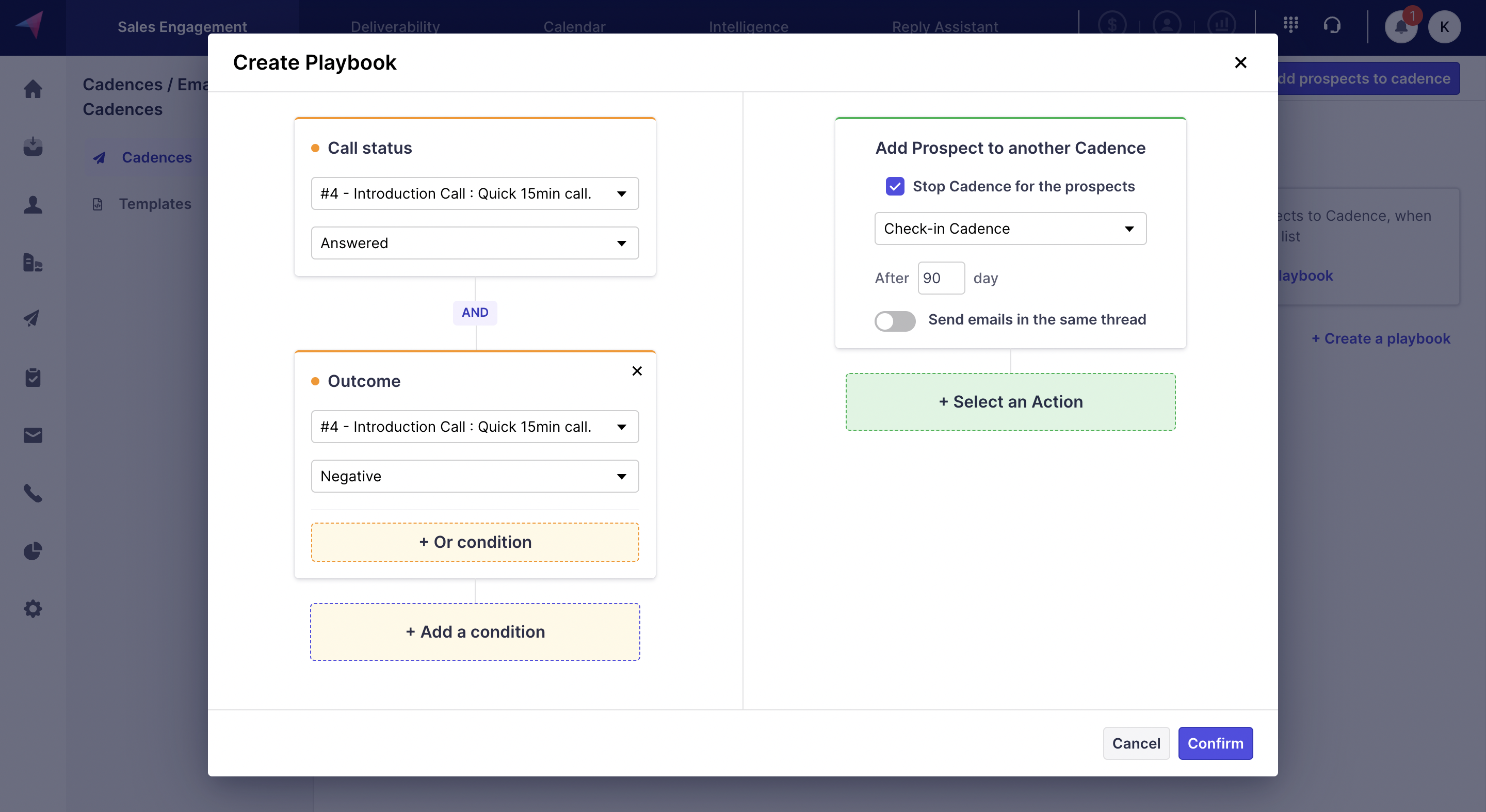Image resolution: width=1486 pixels, height=812 pixels.
Task: Click the Intelligence tab icon
Action: click(x=749, y=24)
